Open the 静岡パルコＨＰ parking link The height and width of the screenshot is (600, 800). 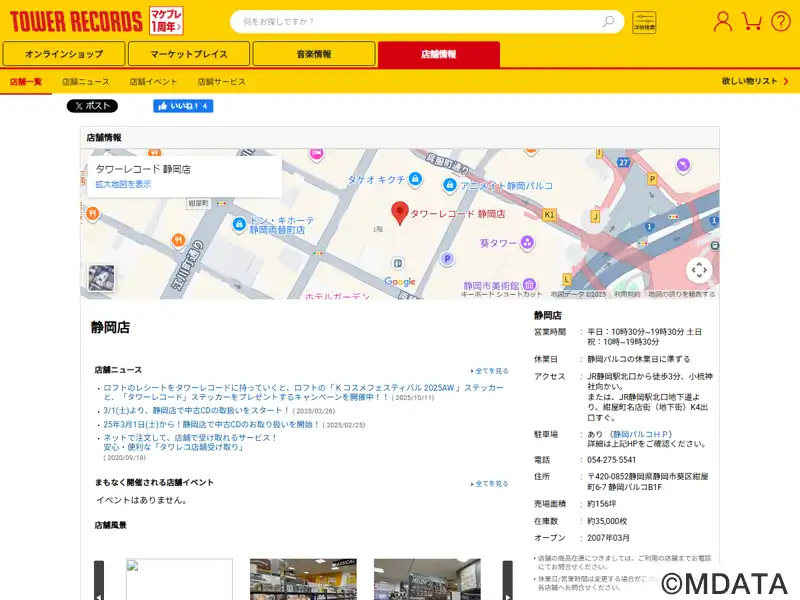(x=640, y=434)
